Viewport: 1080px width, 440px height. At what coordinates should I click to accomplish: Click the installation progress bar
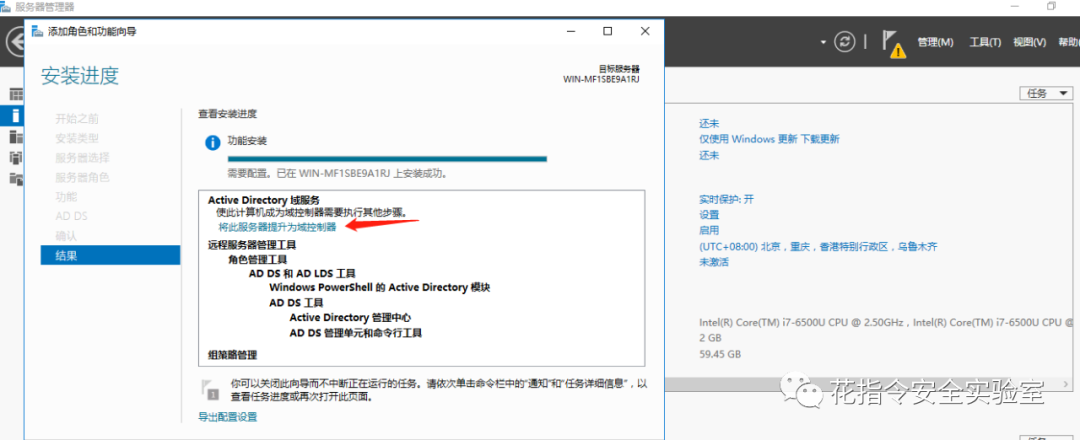[x=387, y=159]
